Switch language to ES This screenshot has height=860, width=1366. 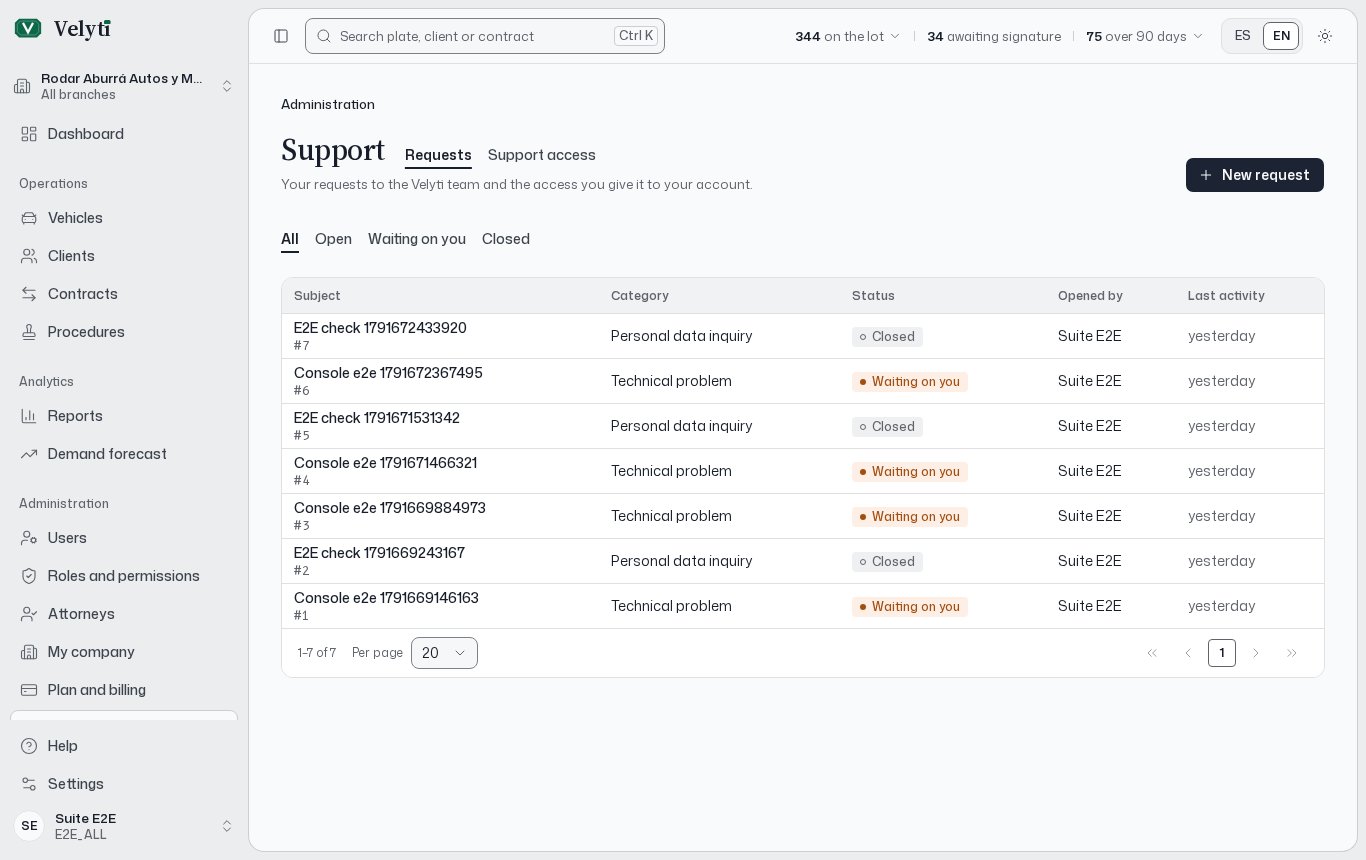[1243, 36]
